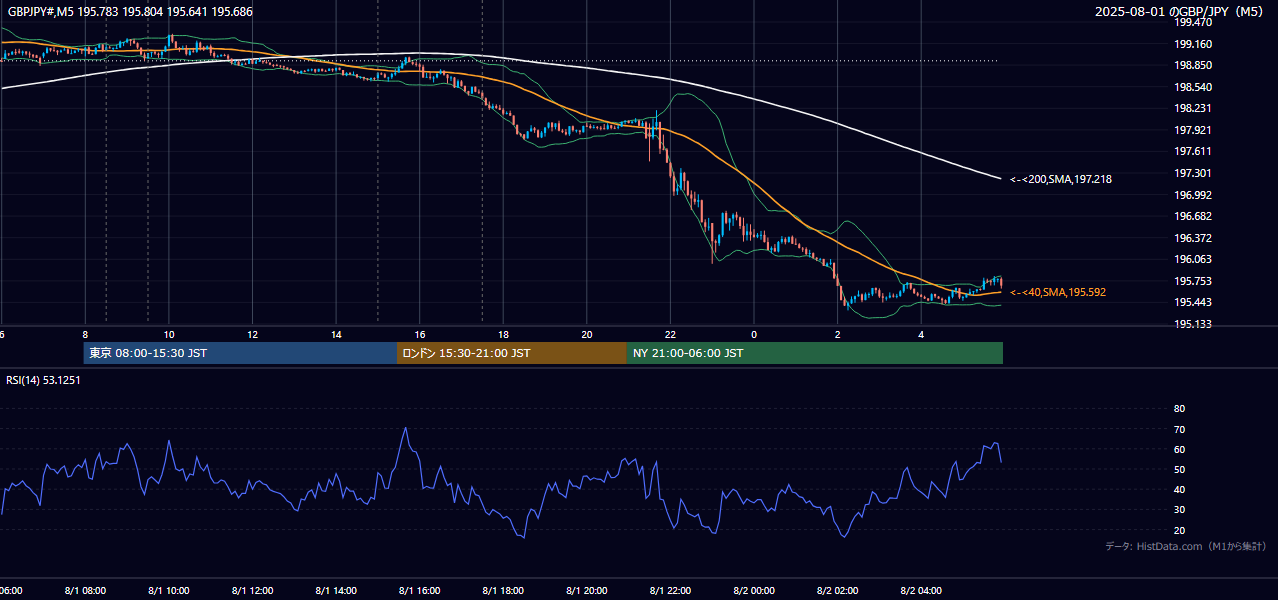The width and height of the screenshot is (1278, 600).
Task: Click hour 0 tick under the price chart
Action: tap(754, 334)
